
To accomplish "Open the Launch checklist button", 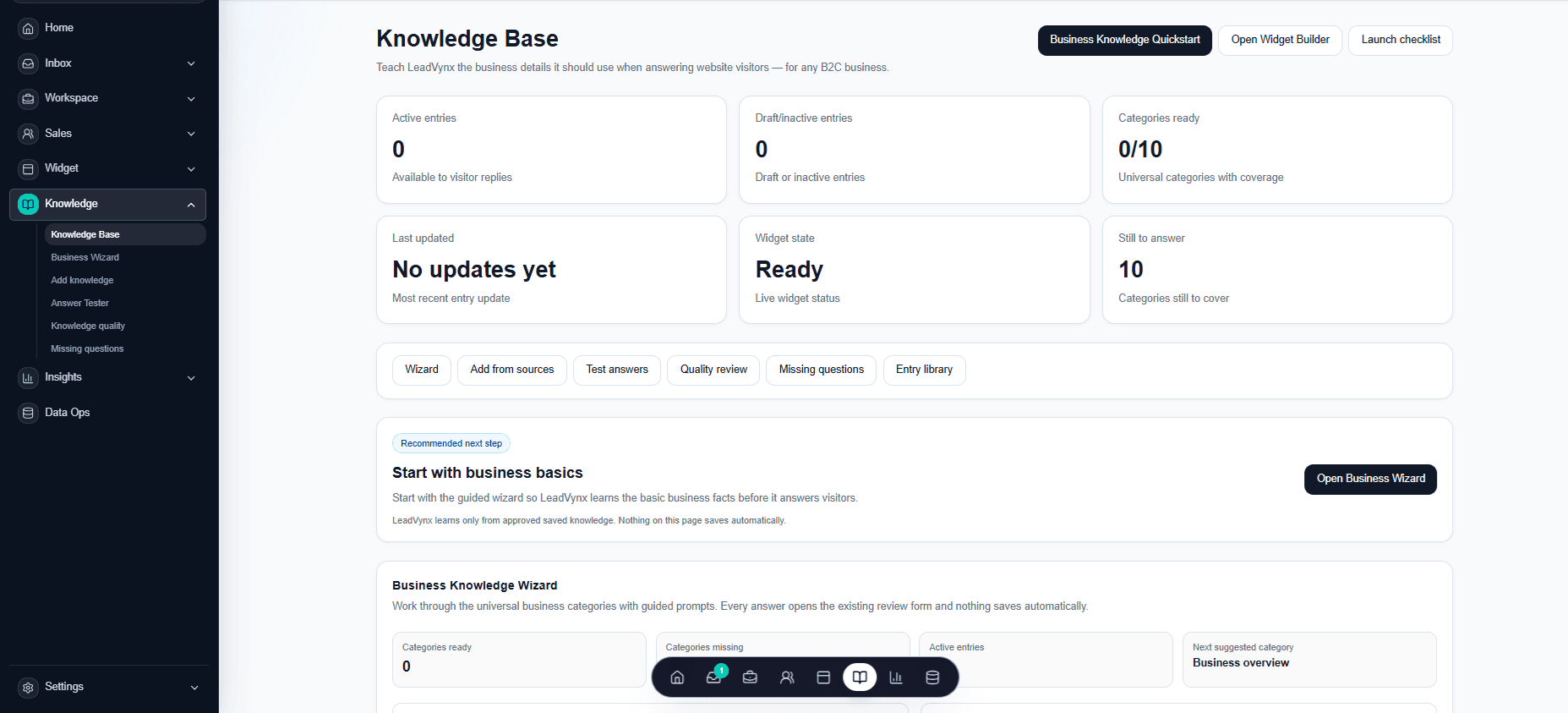I will [1401, 40].
